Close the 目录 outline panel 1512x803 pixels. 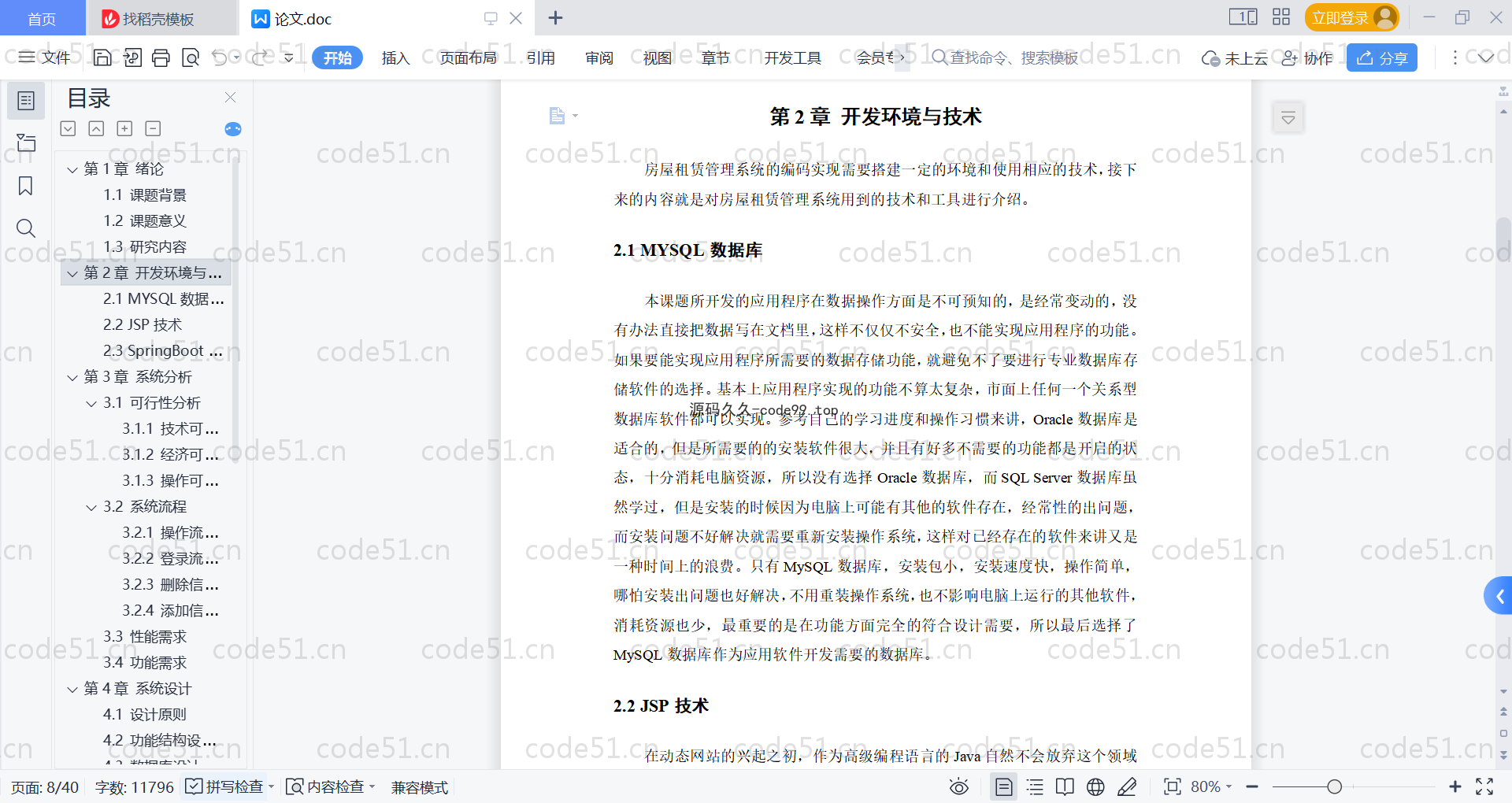tap(230, 97)
